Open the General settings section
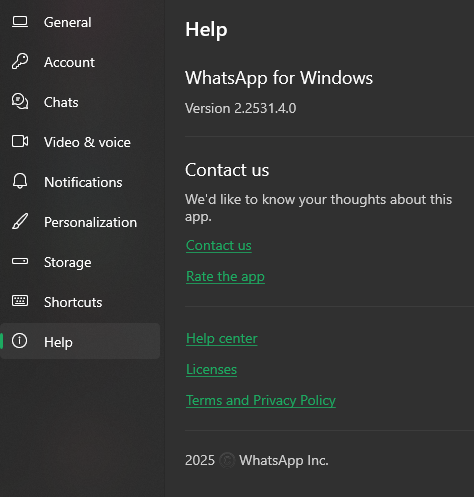The image size is (474, 497). 80,22
